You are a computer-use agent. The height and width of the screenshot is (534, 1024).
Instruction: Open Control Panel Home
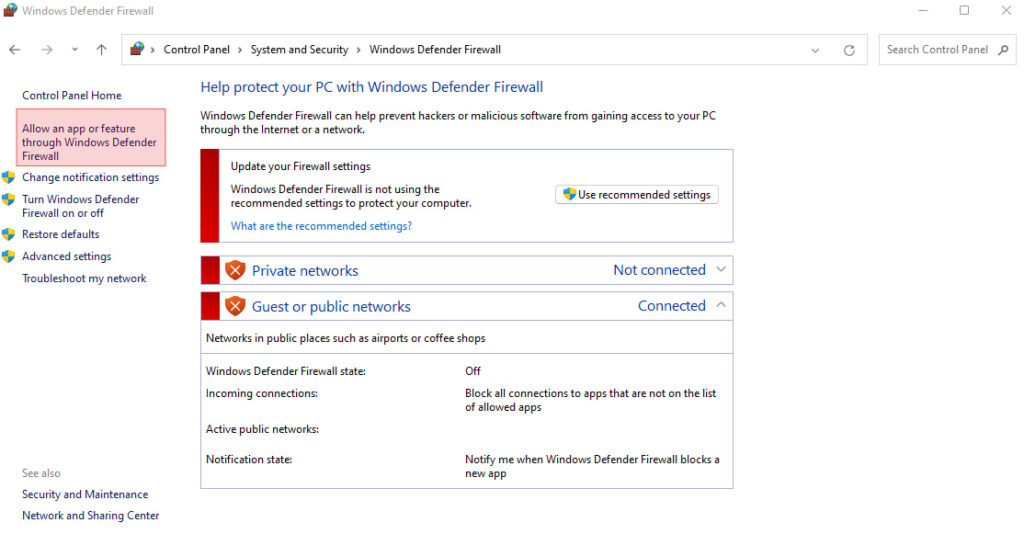coord(72,95)
